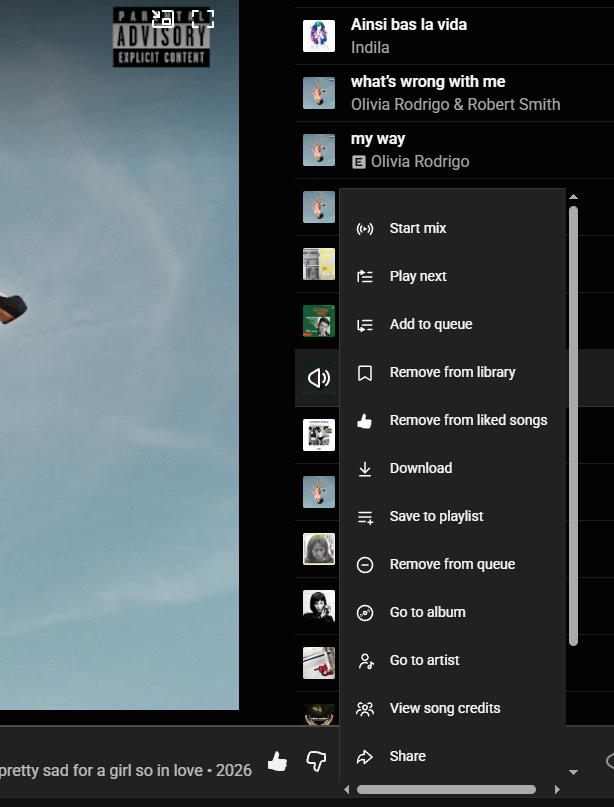
Task: Click the menu's scroll up arrow
Action: pyautogui.click(x=573, y=197)
